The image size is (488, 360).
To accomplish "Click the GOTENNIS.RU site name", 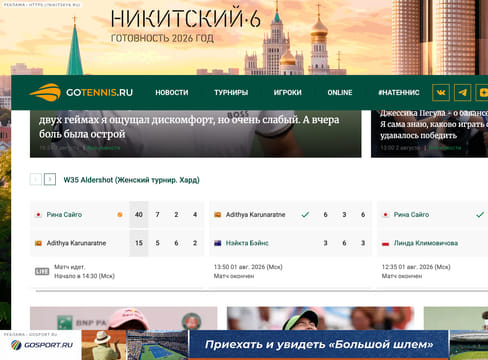I will 99,92.
